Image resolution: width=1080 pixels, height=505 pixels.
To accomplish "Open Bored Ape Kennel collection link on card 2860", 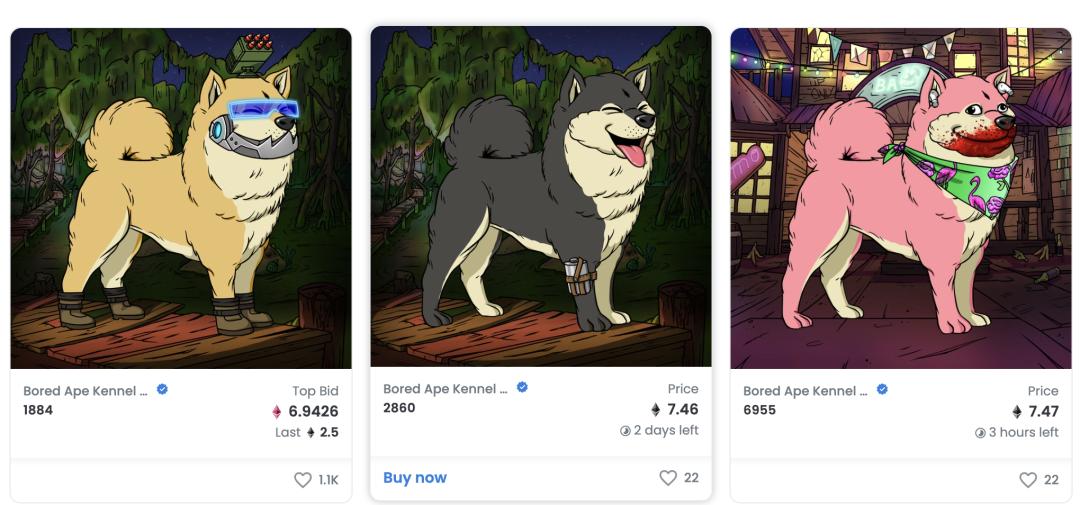I will coord(445,389).
